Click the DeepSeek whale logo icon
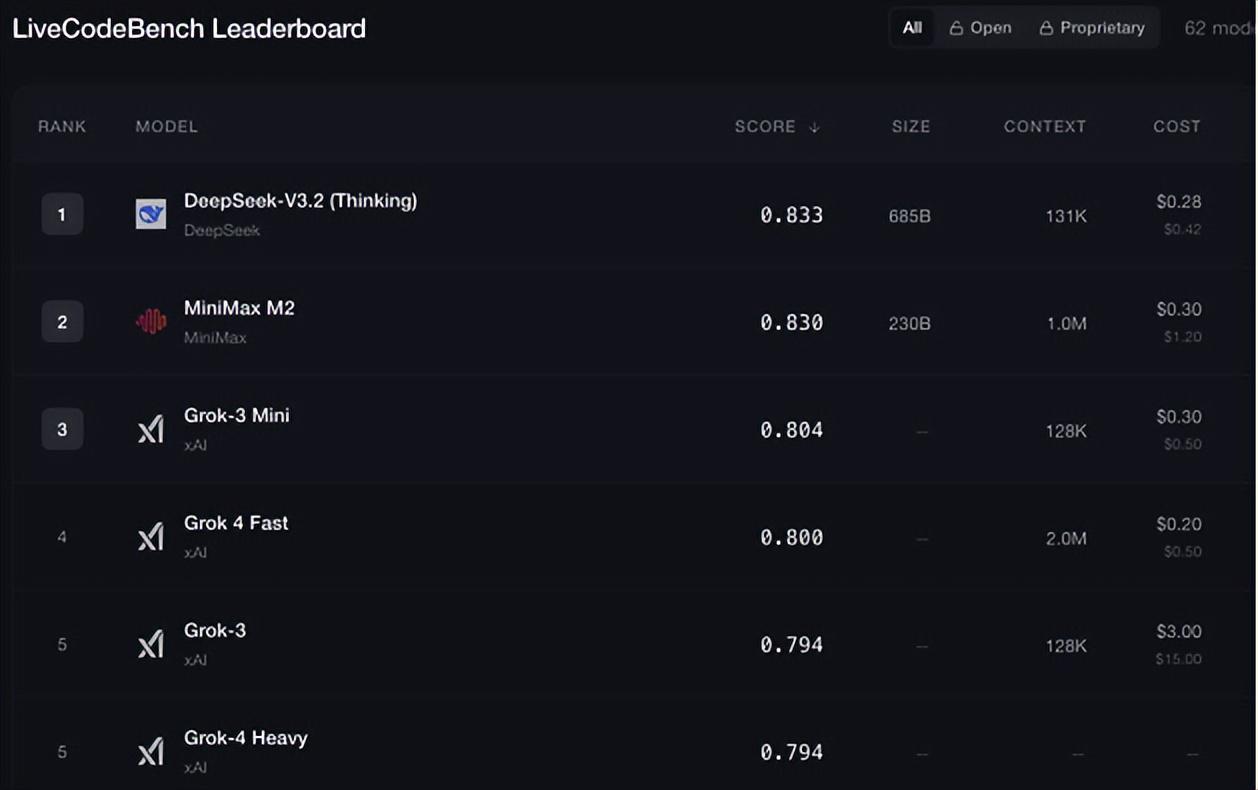The height and width of the screenshot is (790, 1258). pyautogui.click(x=151, y=214)
